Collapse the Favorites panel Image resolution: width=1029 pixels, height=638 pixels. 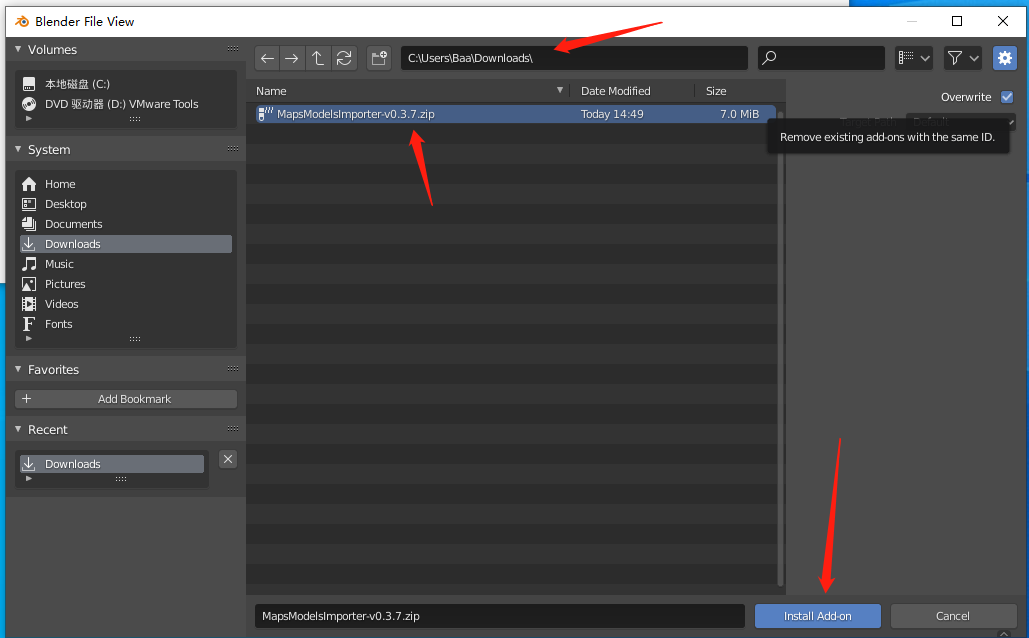[x=18, y=369]
